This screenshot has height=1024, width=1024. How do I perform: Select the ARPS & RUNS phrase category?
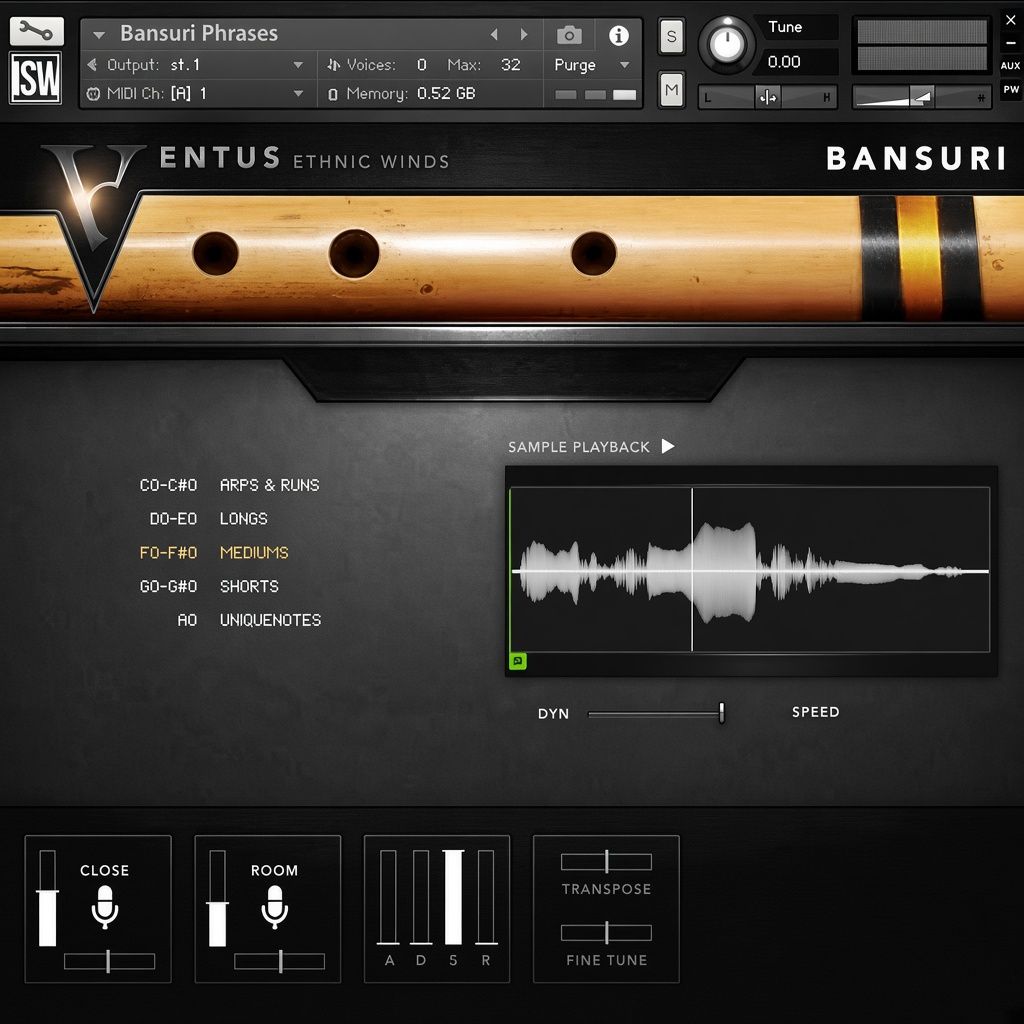(269, 485)
